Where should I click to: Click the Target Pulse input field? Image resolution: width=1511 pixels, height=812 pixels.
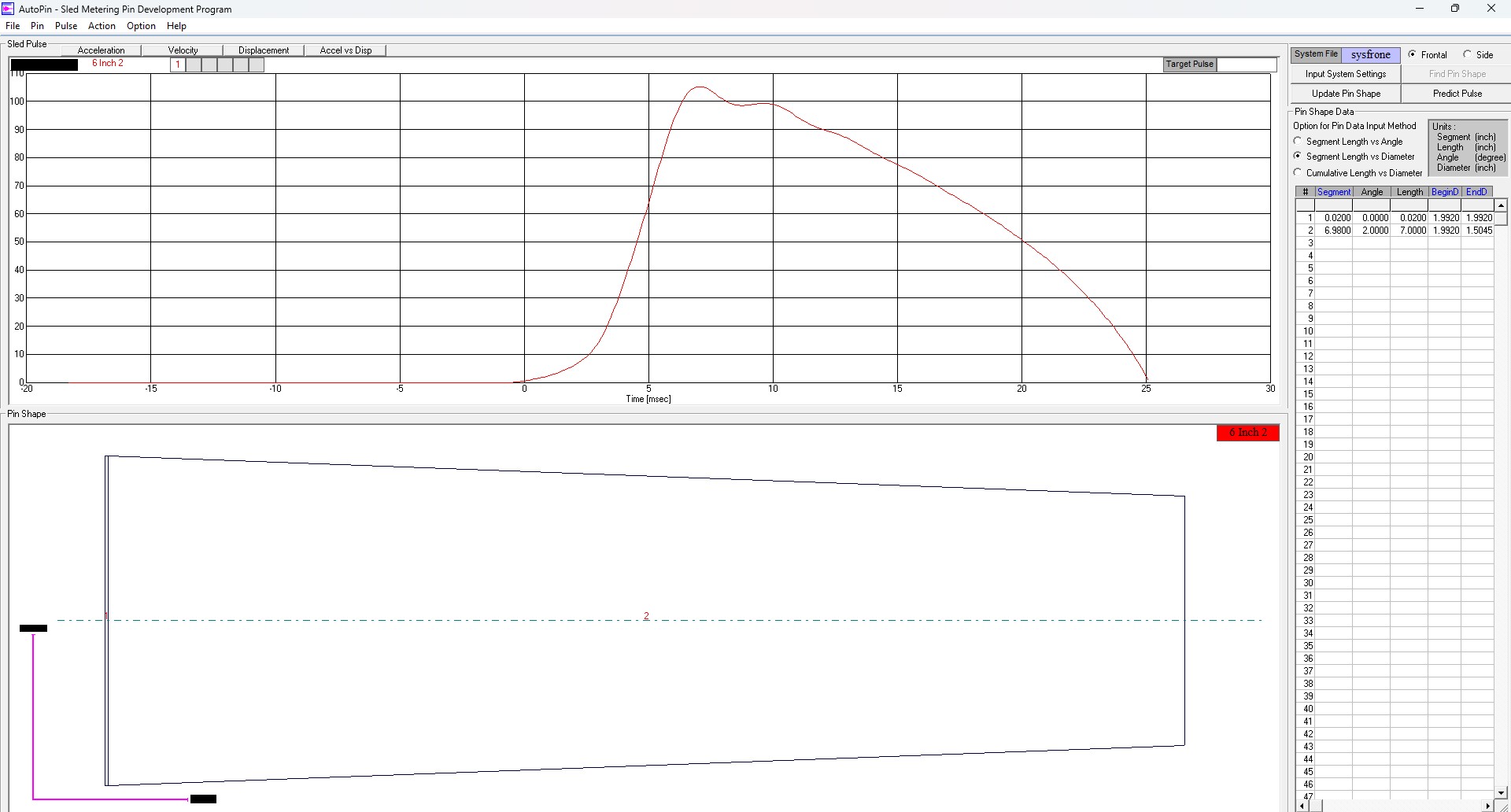[1247, 65]
